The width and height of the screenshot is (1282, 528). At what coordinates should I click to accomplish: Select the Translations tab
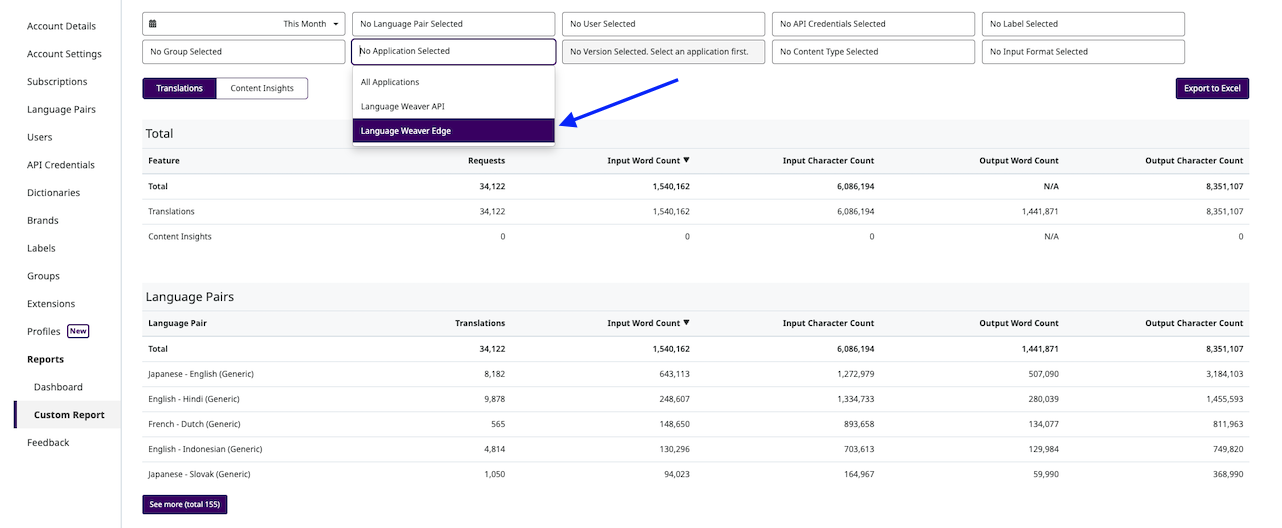coord(179,89)
